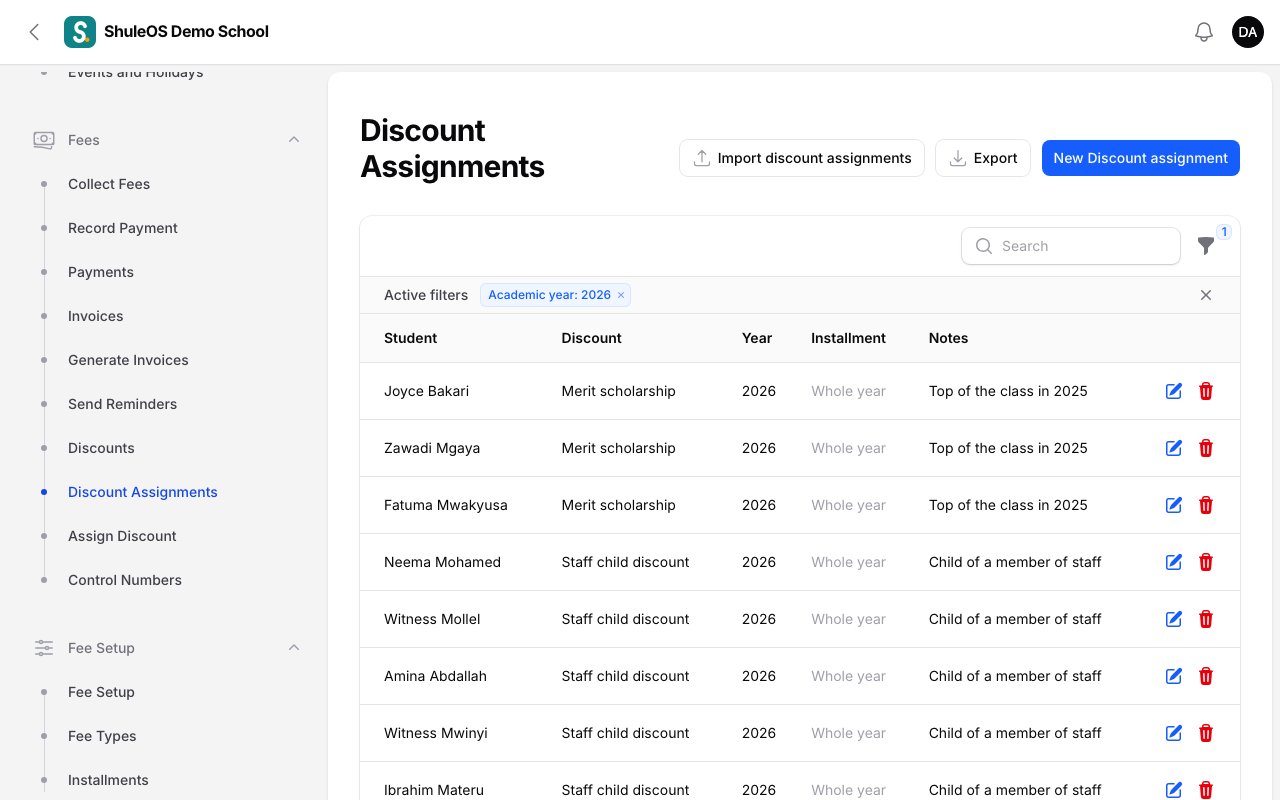Select the Ibrahim Materu name cell

[434, 790]
